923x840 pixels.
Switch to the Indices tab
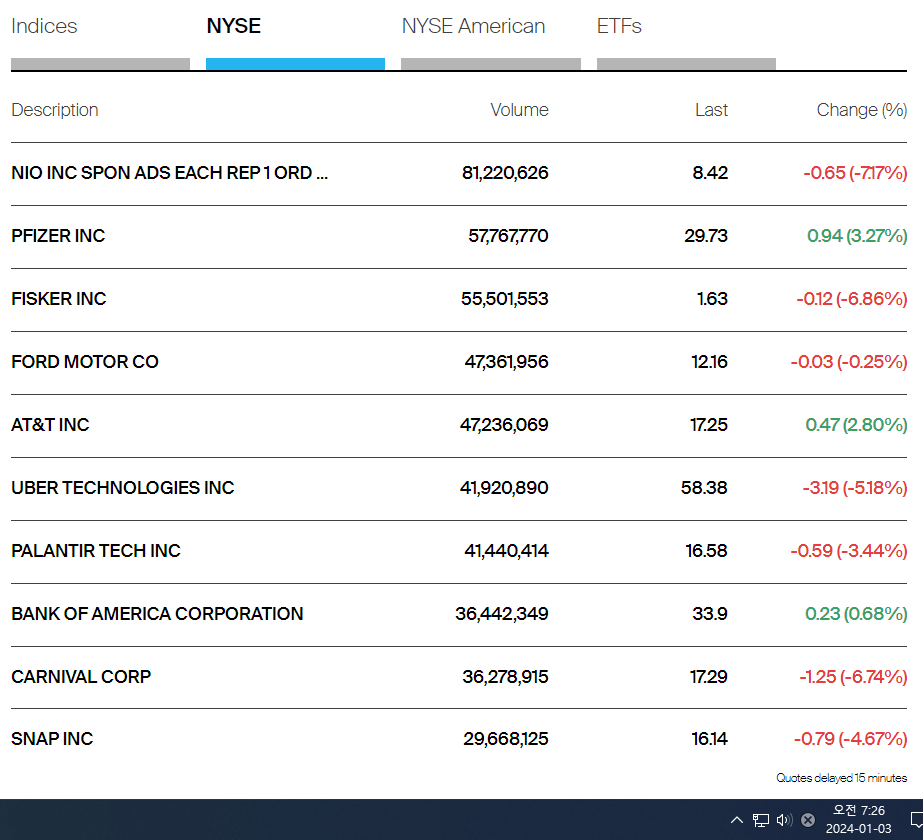(x=44, y=26)
